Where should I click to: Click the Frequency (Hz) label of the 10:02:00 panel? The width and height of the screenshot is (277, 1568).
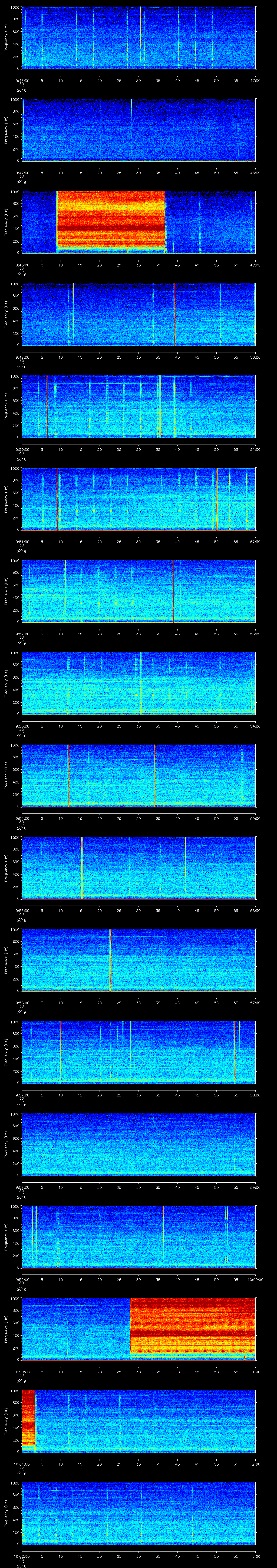[x=6, y=1514]
